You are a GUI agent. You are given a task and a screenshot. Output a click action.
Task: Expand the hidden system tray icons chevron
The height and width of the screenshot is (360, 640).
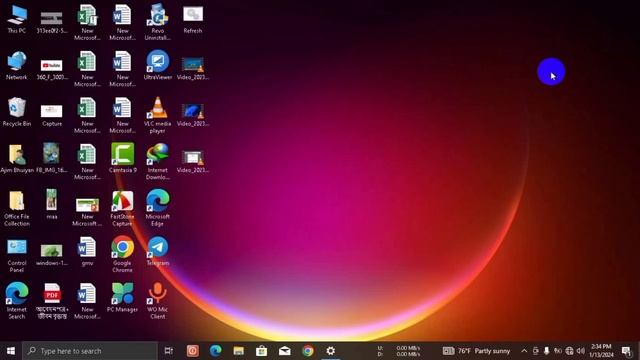coord(524,351)
